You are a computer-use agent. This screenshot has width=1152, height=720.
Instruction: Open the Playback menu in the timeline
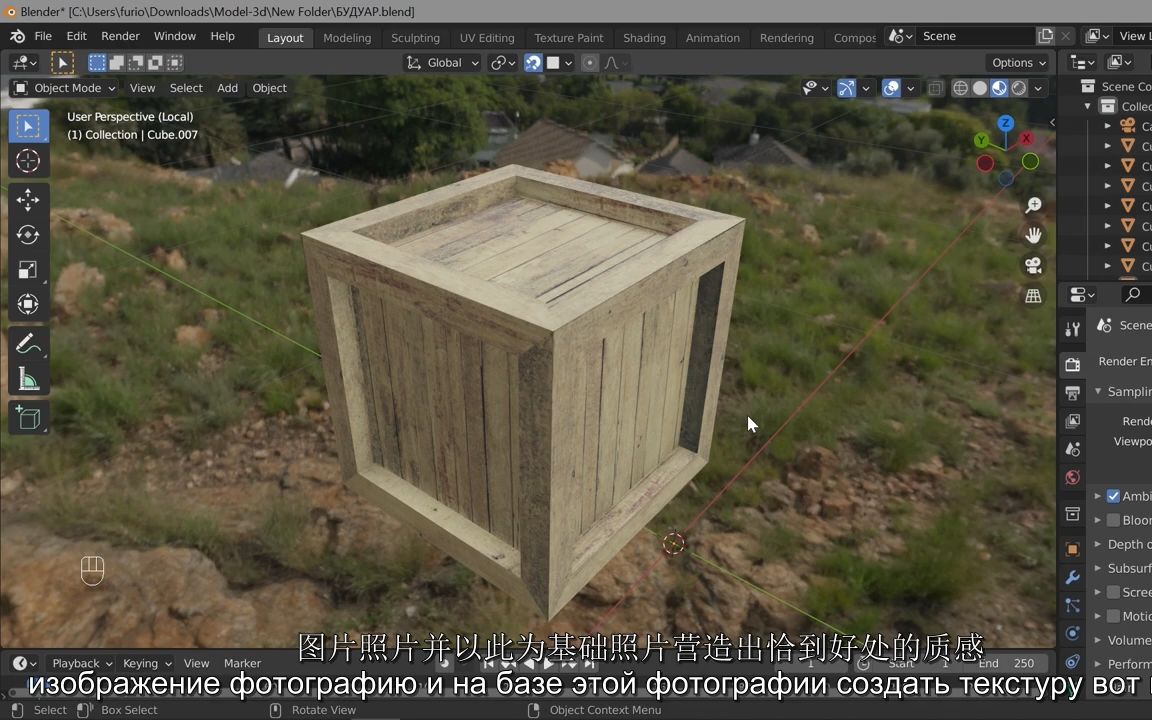click(x=75, y=663)
